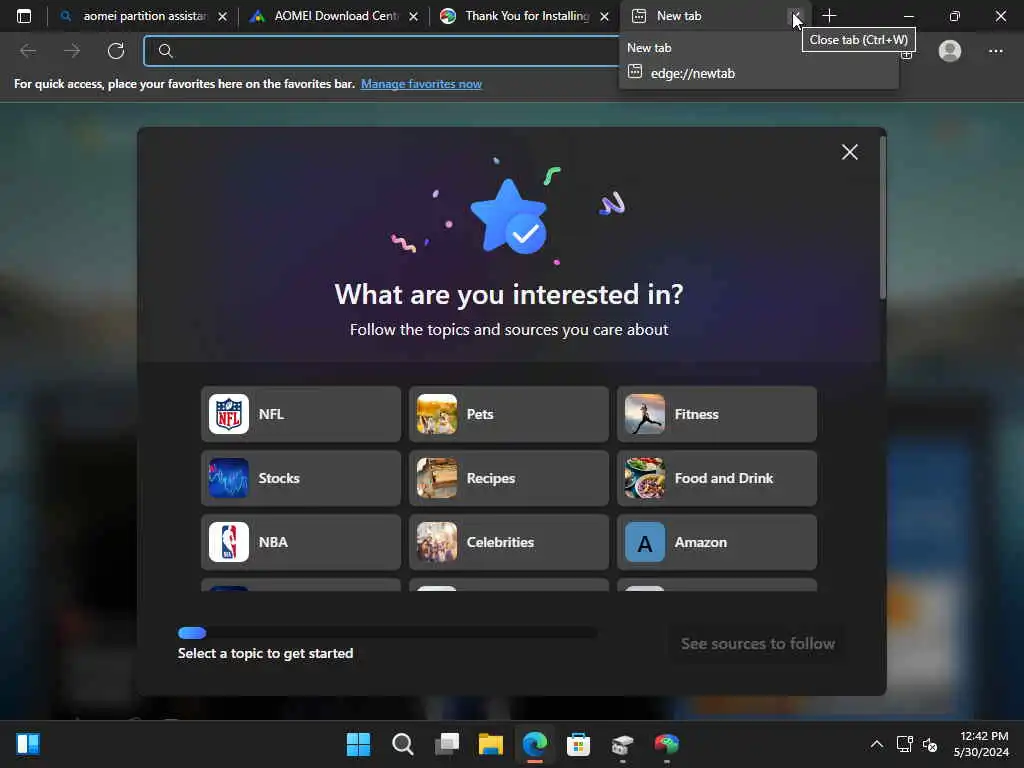1024x768 pixels.
Task: Go back to previous page
Action: click(28, 51)
